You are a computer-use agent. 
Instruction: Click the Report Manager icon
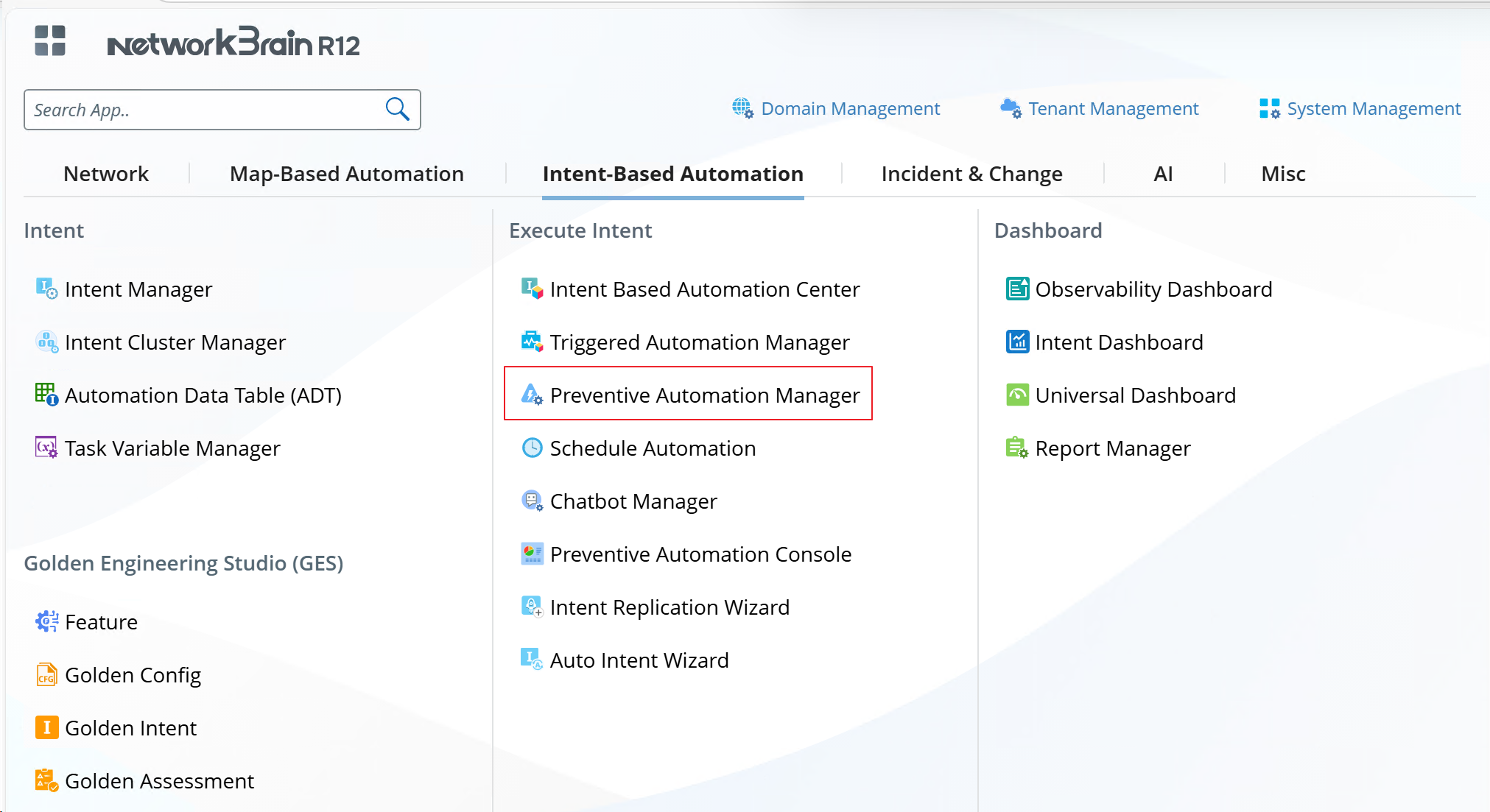click(x=1017, y=448)
